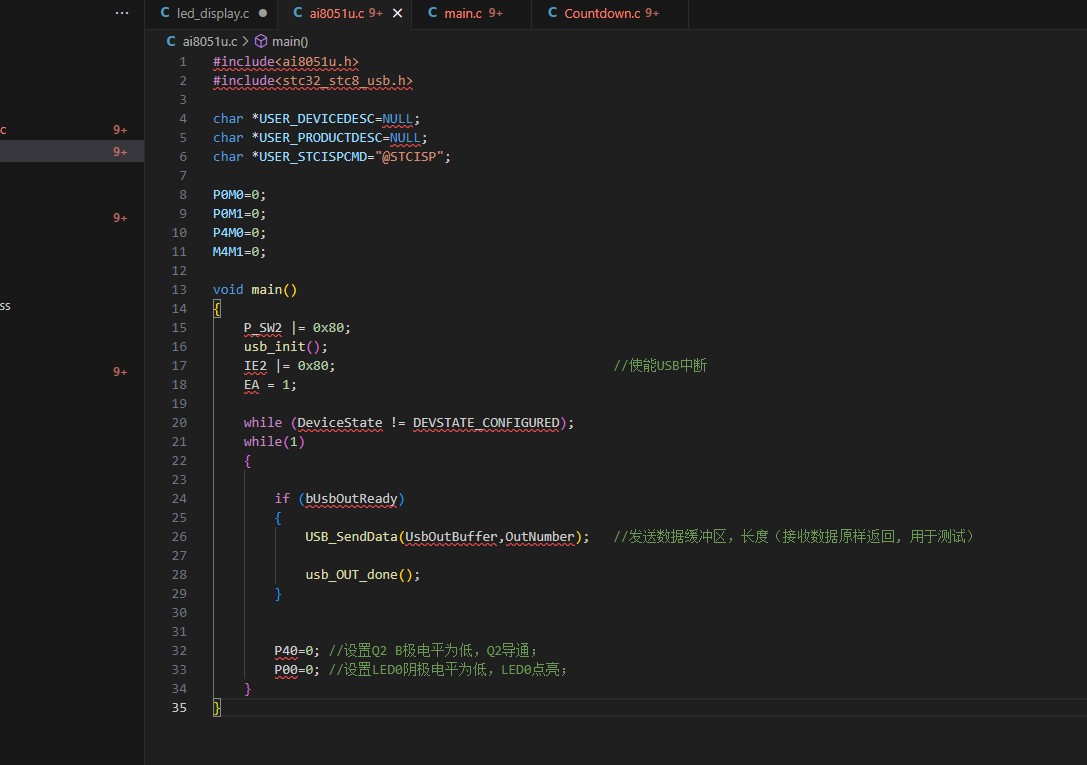This screenshot has width=1087, height=765.
Task: Select main() symbol in the breadcrumb
Action: (x=290, y=42)
